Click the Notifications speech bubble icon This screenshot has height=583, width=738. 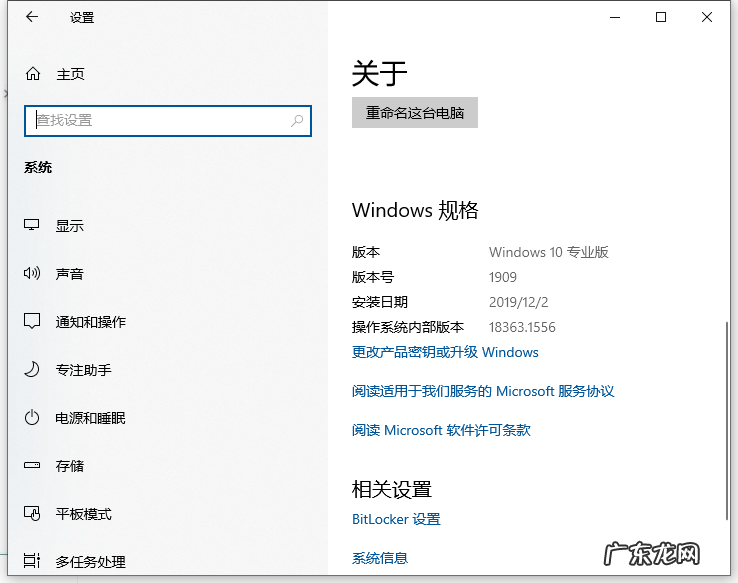(32, 321)
